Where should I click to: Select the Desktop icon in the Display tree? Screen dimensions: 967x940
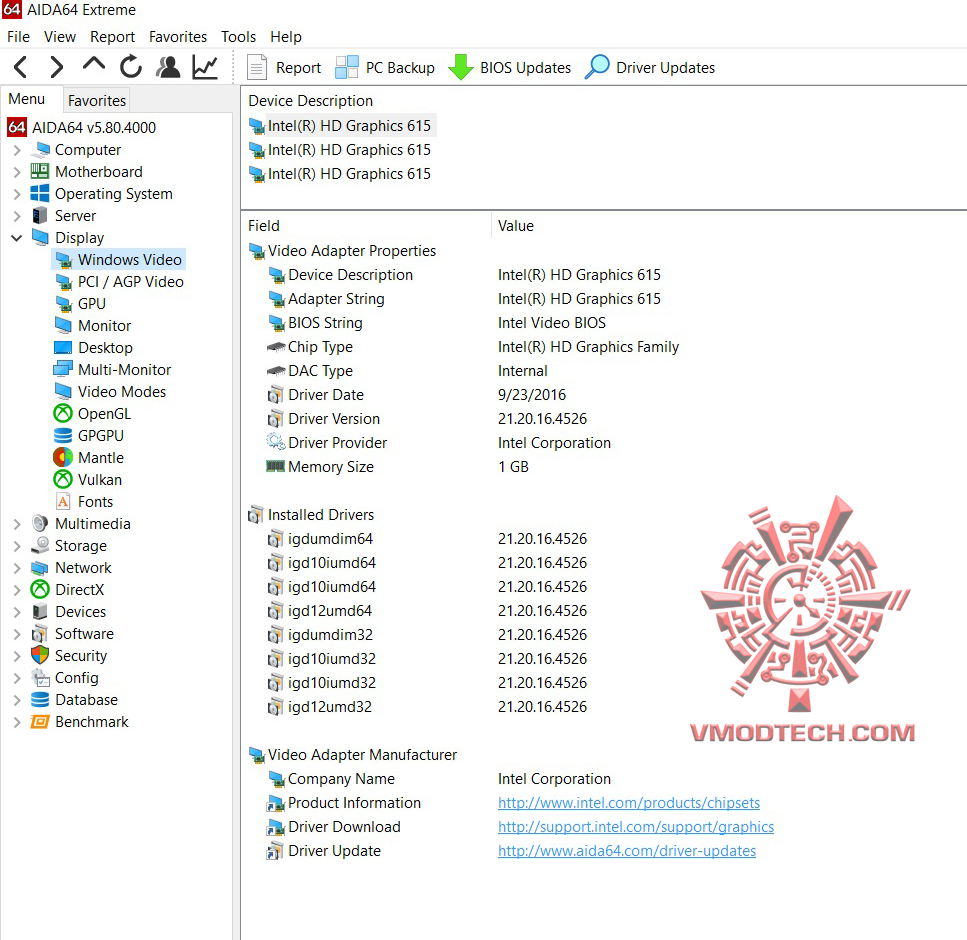(63, 348)
